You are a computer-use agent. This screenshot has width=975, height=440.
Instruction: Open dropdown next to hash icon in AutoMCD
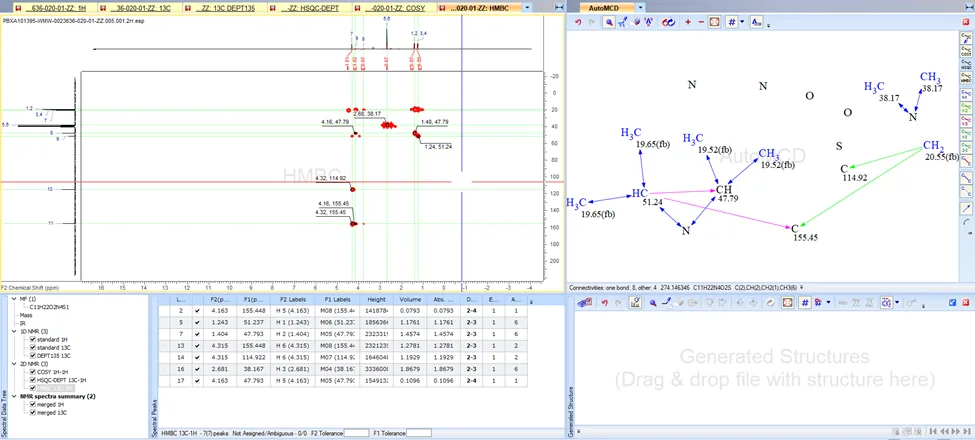pos(742,22)
